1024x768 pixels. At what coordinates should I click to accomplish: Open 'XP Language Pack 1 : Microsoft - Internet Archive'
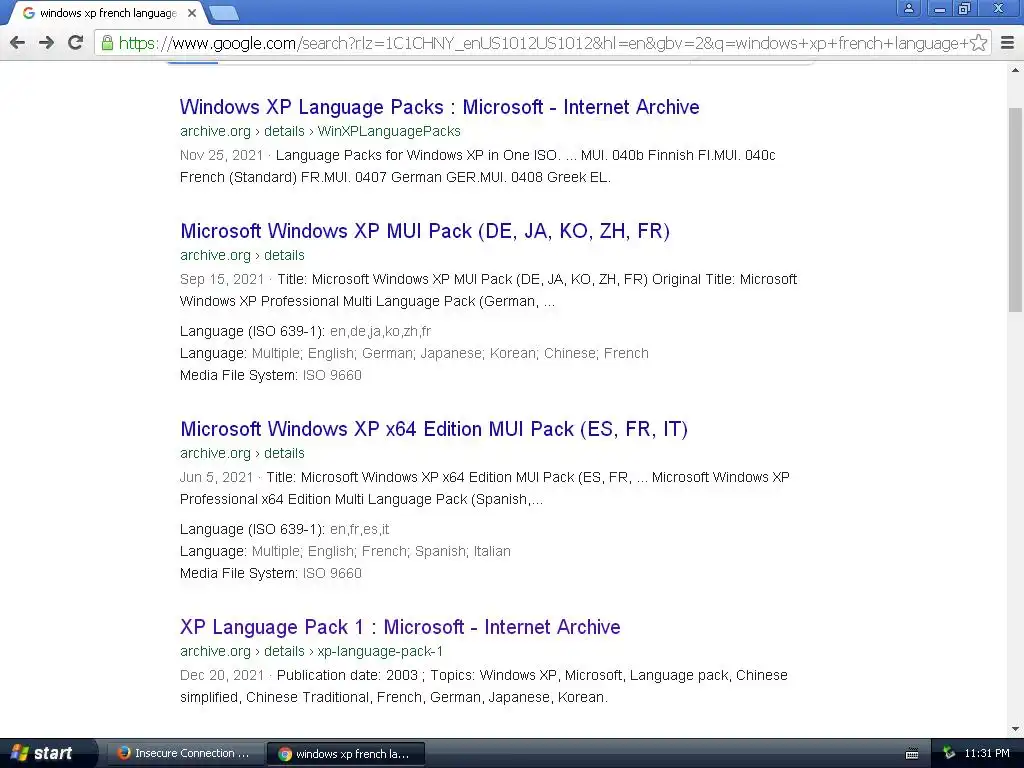[400, 626]
